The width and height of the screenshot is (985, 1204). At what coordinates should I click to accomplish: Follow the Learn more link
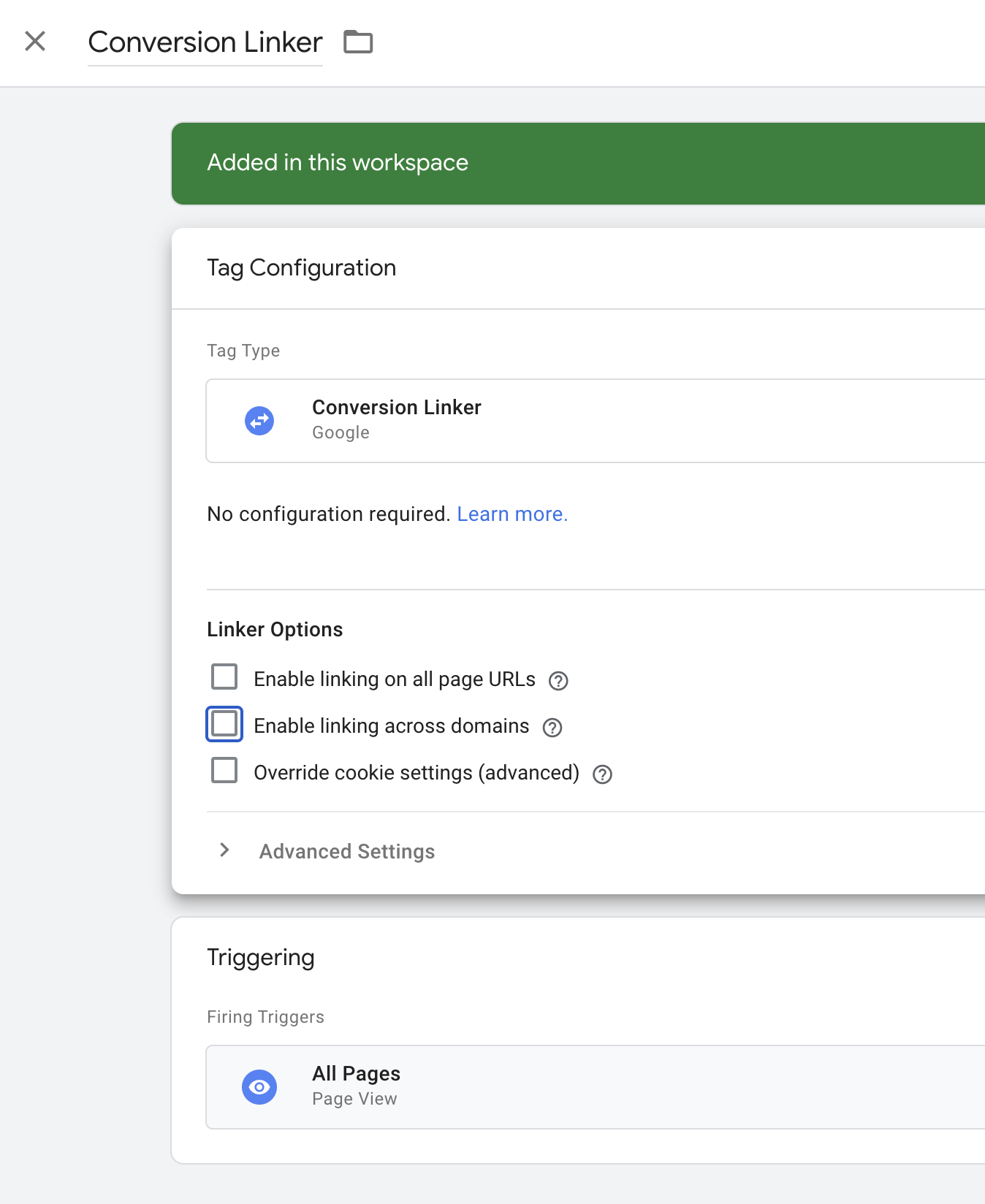(512, 514)
